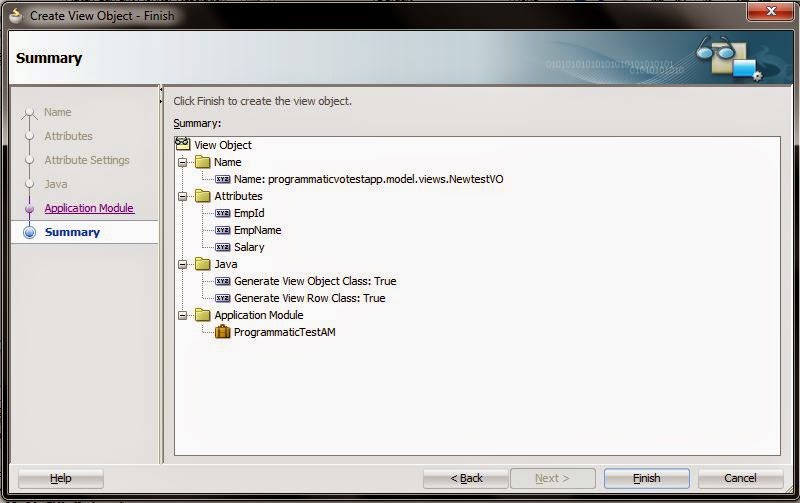Select the Salary attribute row

249,247
